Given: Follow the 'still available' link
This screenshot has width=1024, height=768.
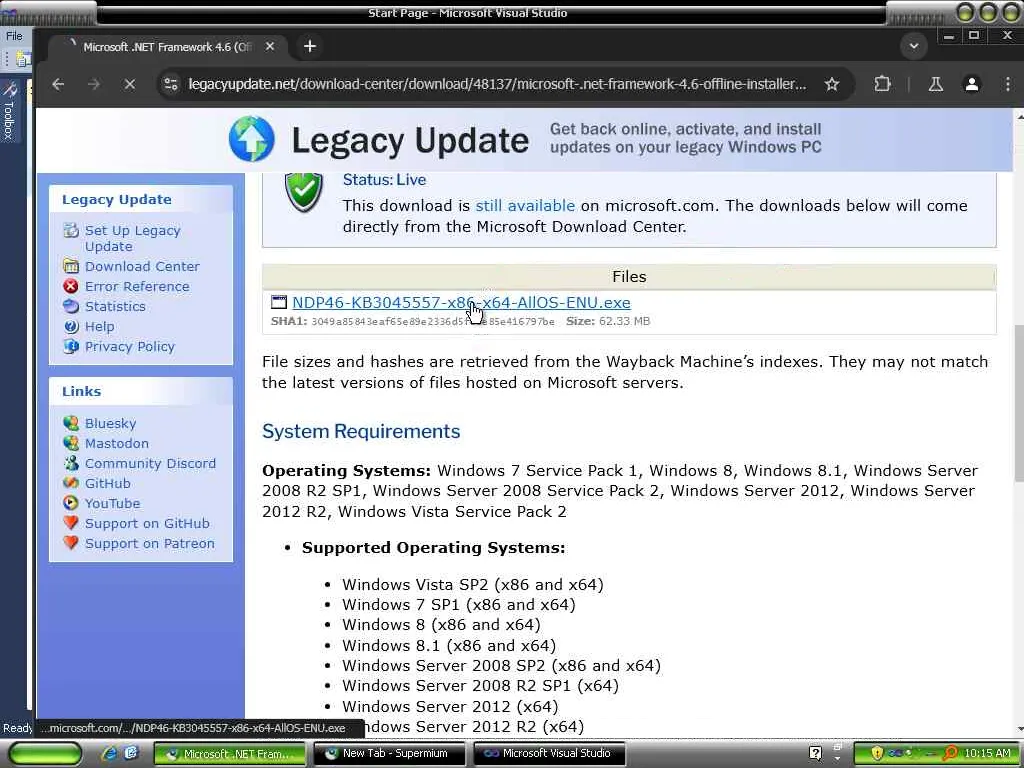Looking at the screenshot, I should click(x=525, y=206).
